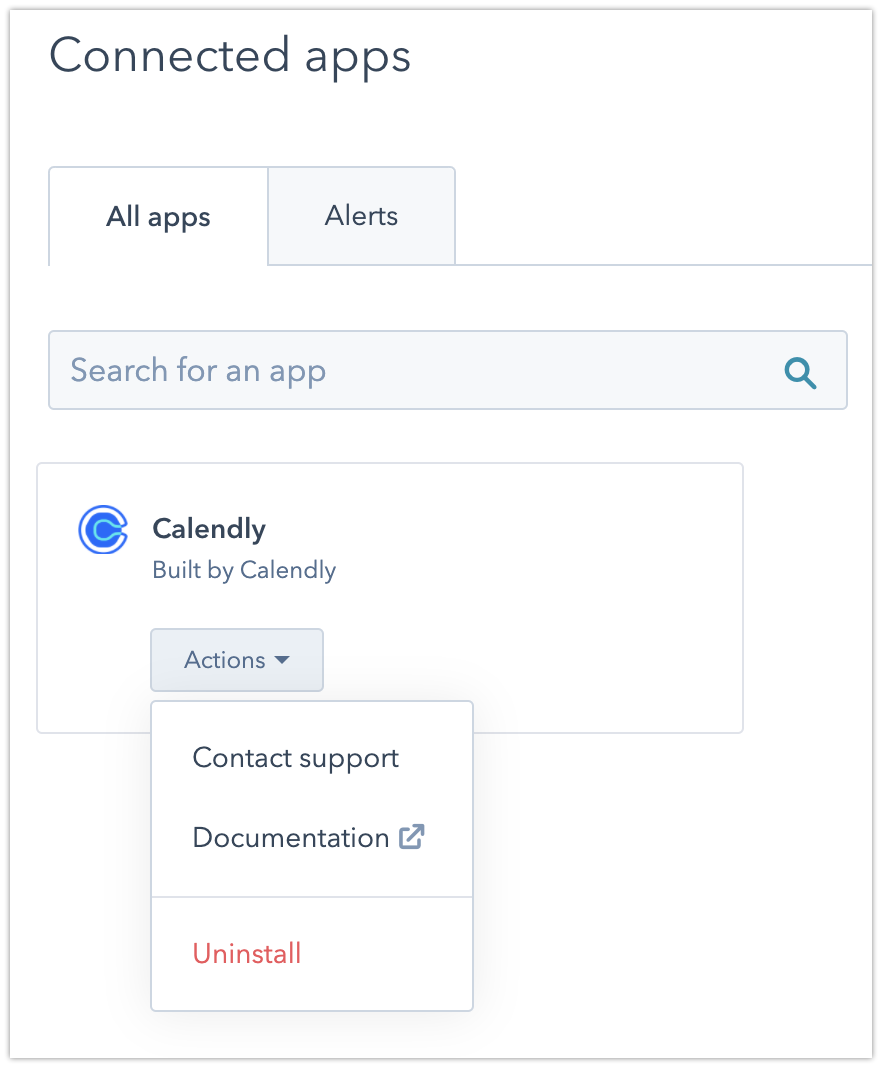Viewport: 882px width, 1068px height.
Task: Click the word Actions on the button
Action: (225, 660)
